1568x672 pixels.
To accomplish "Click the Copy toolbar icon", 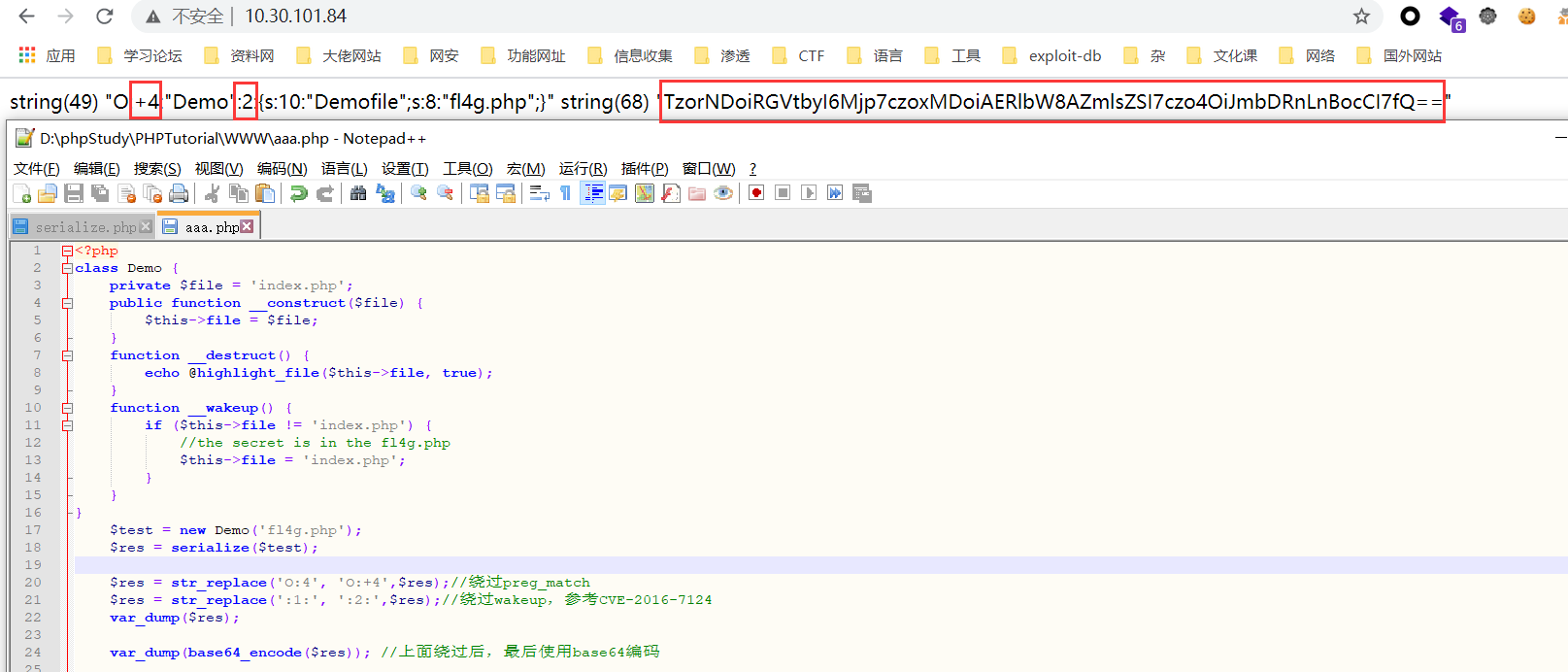I will [238, 193].
